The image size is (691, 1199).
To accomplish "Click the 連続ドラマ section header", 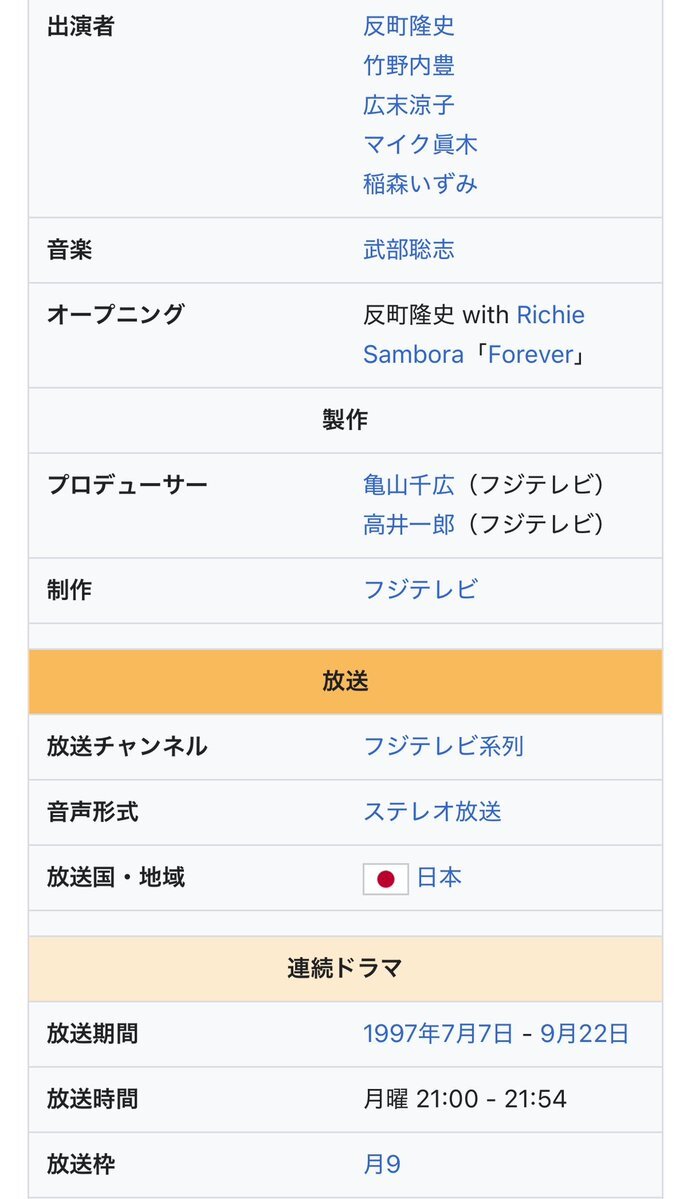I will pos(346,969).
